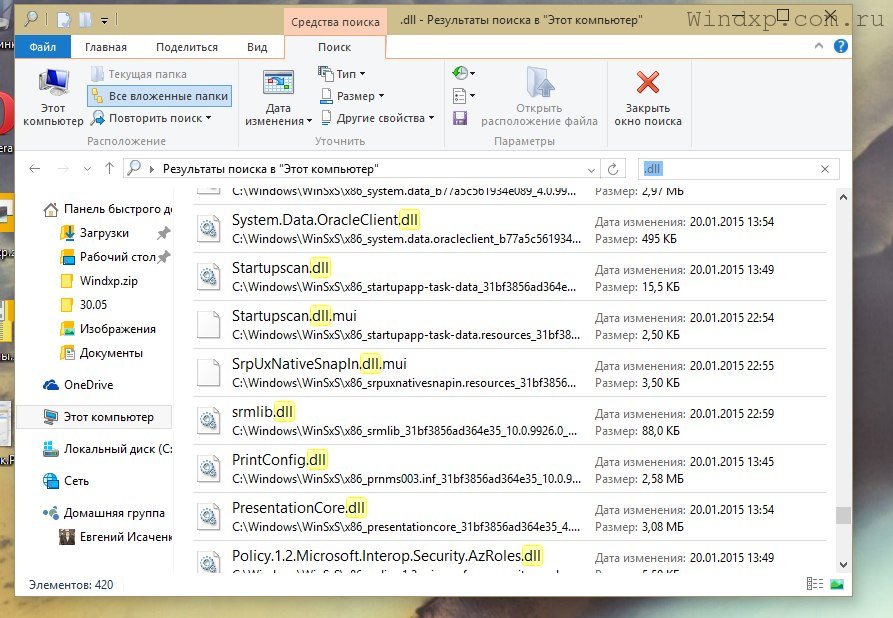This screenshot has width=893, height=618.
Task: Click the SrpUxNativeSnapIn.dll.mui blank file icon
Action: click(208, 373)
